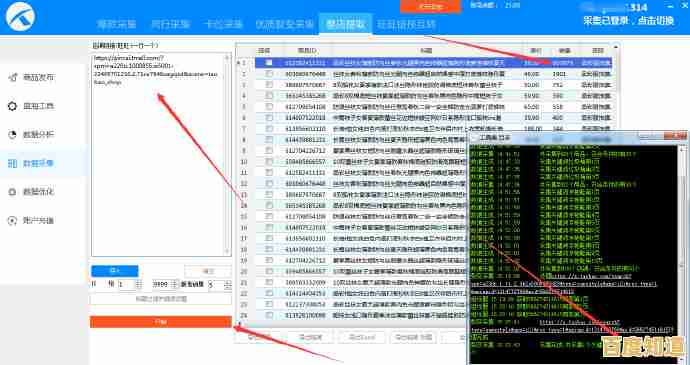Tick the checkbox in table row 15
This screenshot has width=690, height=365.
tap(269, 217)
